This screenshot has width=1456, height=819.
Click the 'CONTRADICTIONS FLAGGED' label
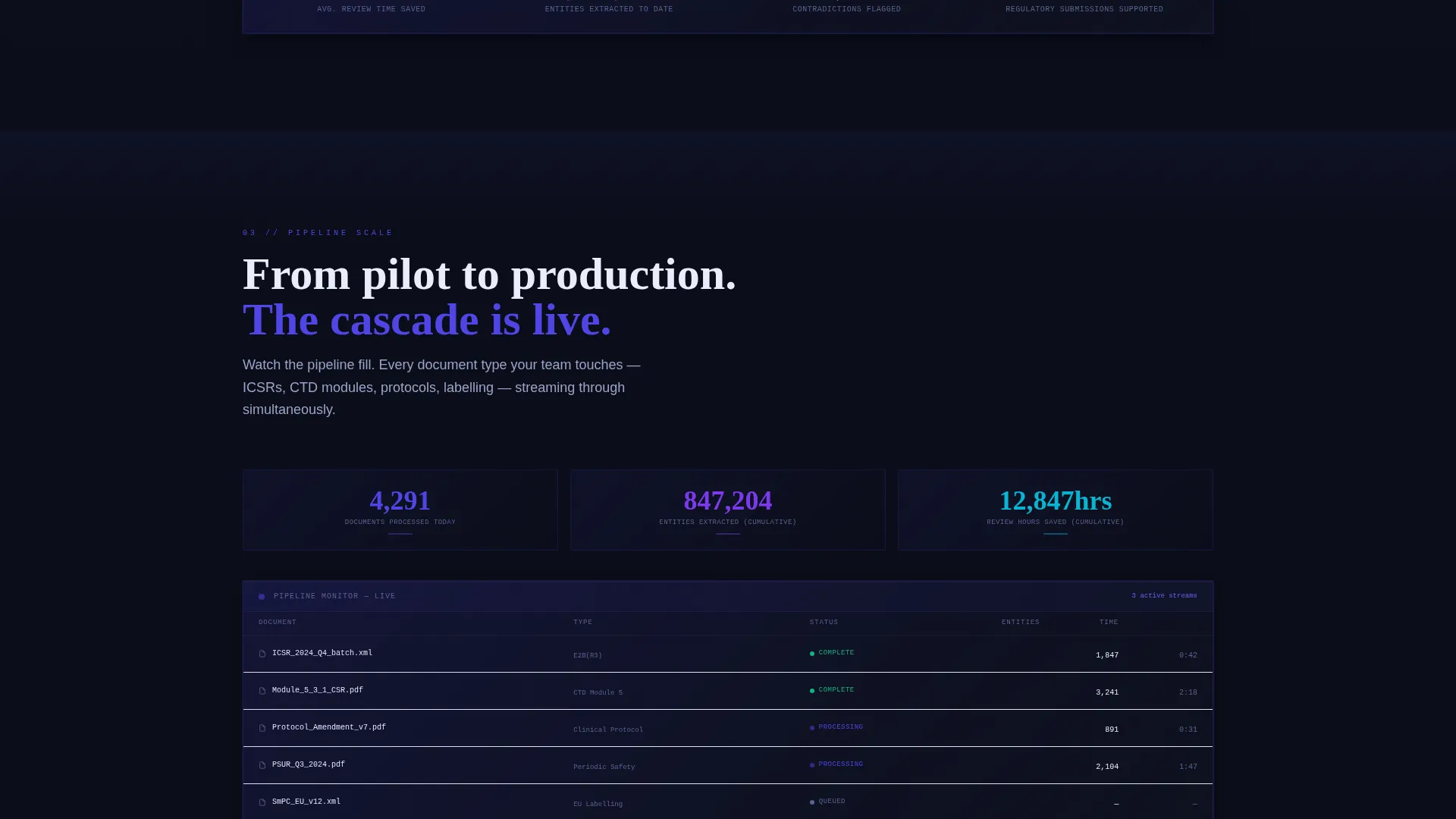[x=847, y=10]
